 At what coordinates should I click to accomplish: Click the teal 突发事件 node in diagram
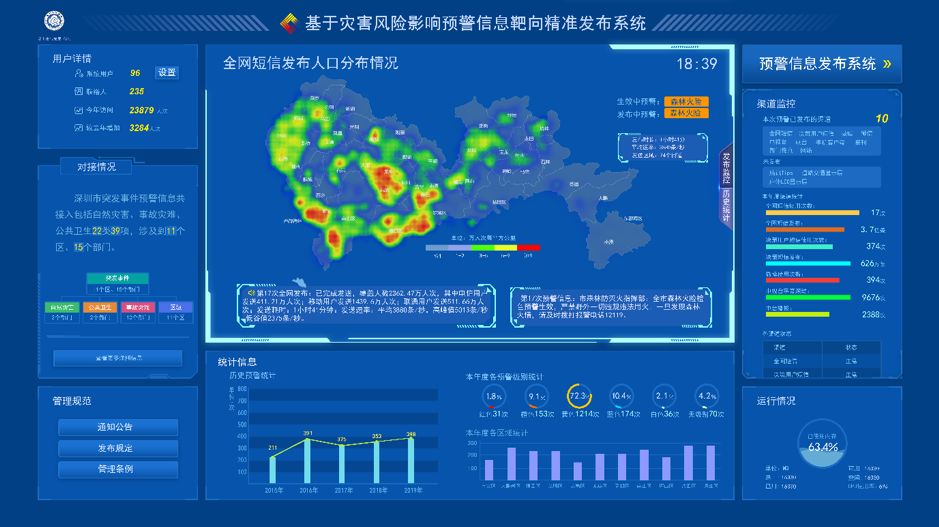[x=117, y=278]
